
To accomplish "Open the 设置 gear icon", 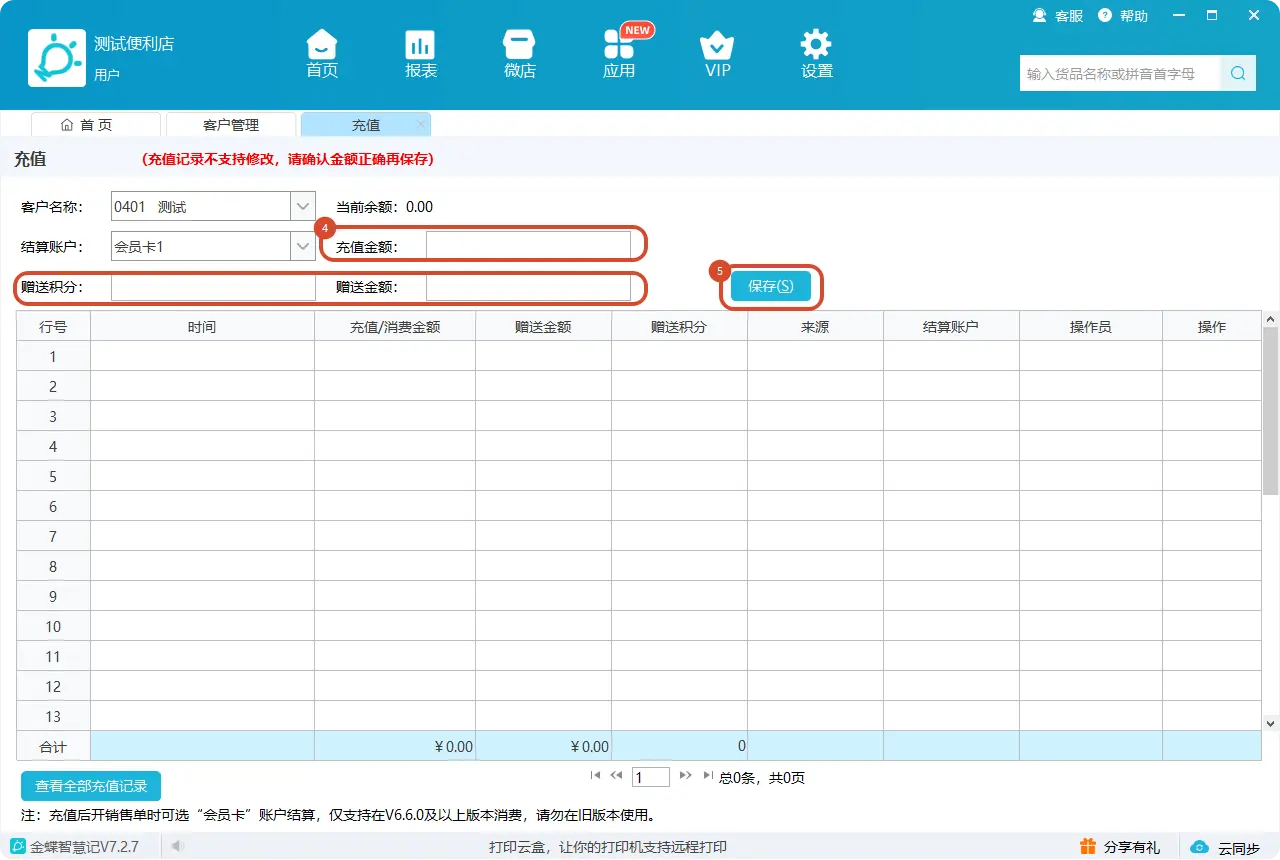I will tap(816, 45).
